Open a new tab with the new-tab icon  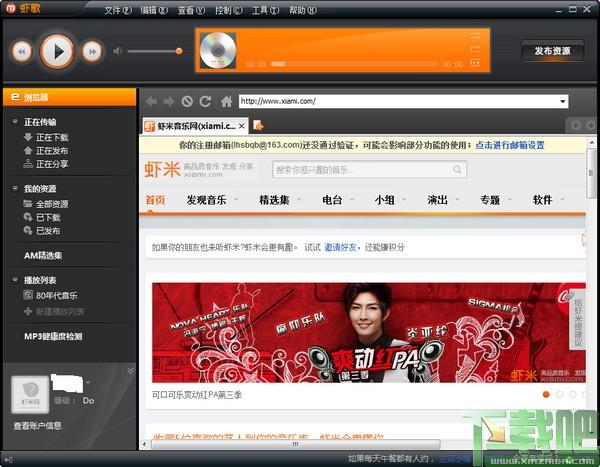pyautogui.click(x=258, y=125)
